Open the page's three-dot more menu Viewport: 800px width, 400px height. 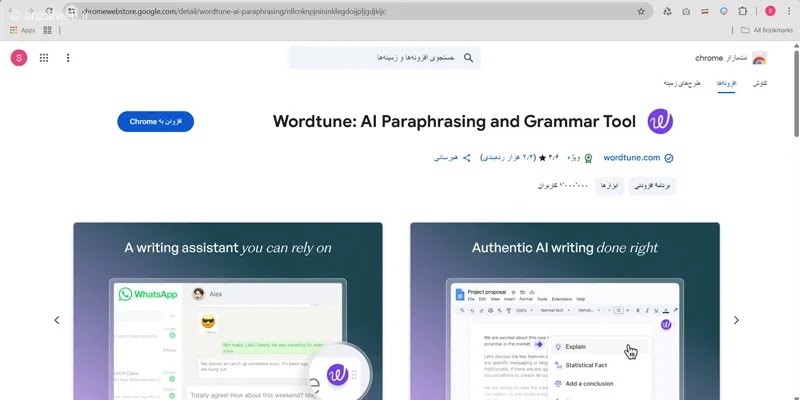tap(68, 58)
